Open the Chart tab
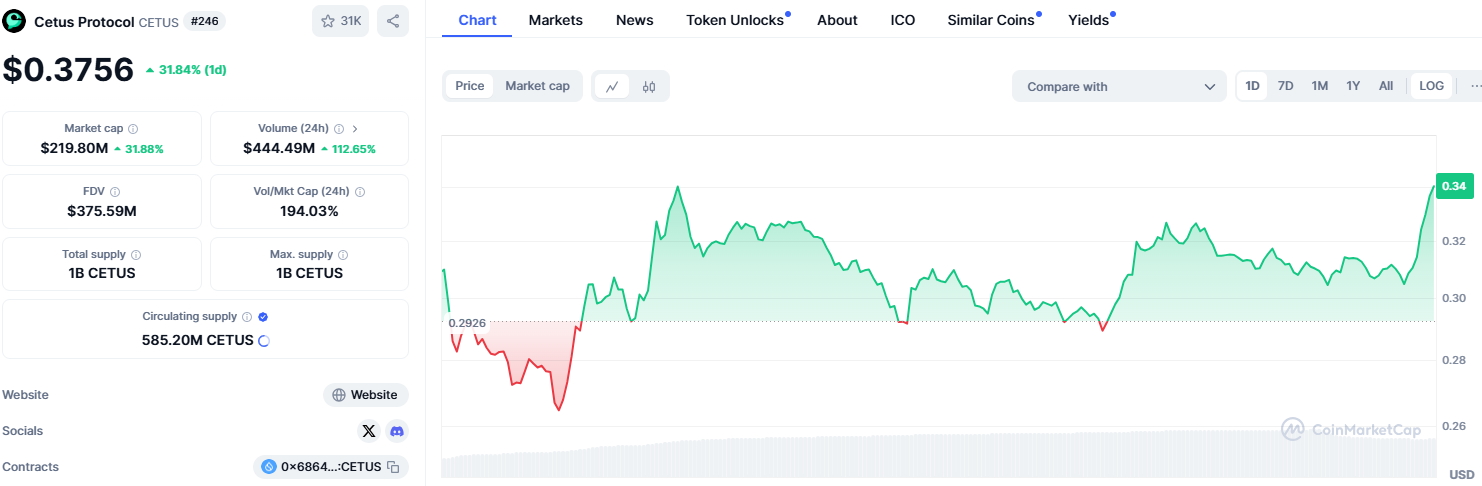Image resolution: width=1482 pixels, height=486 pixels. 477,20
